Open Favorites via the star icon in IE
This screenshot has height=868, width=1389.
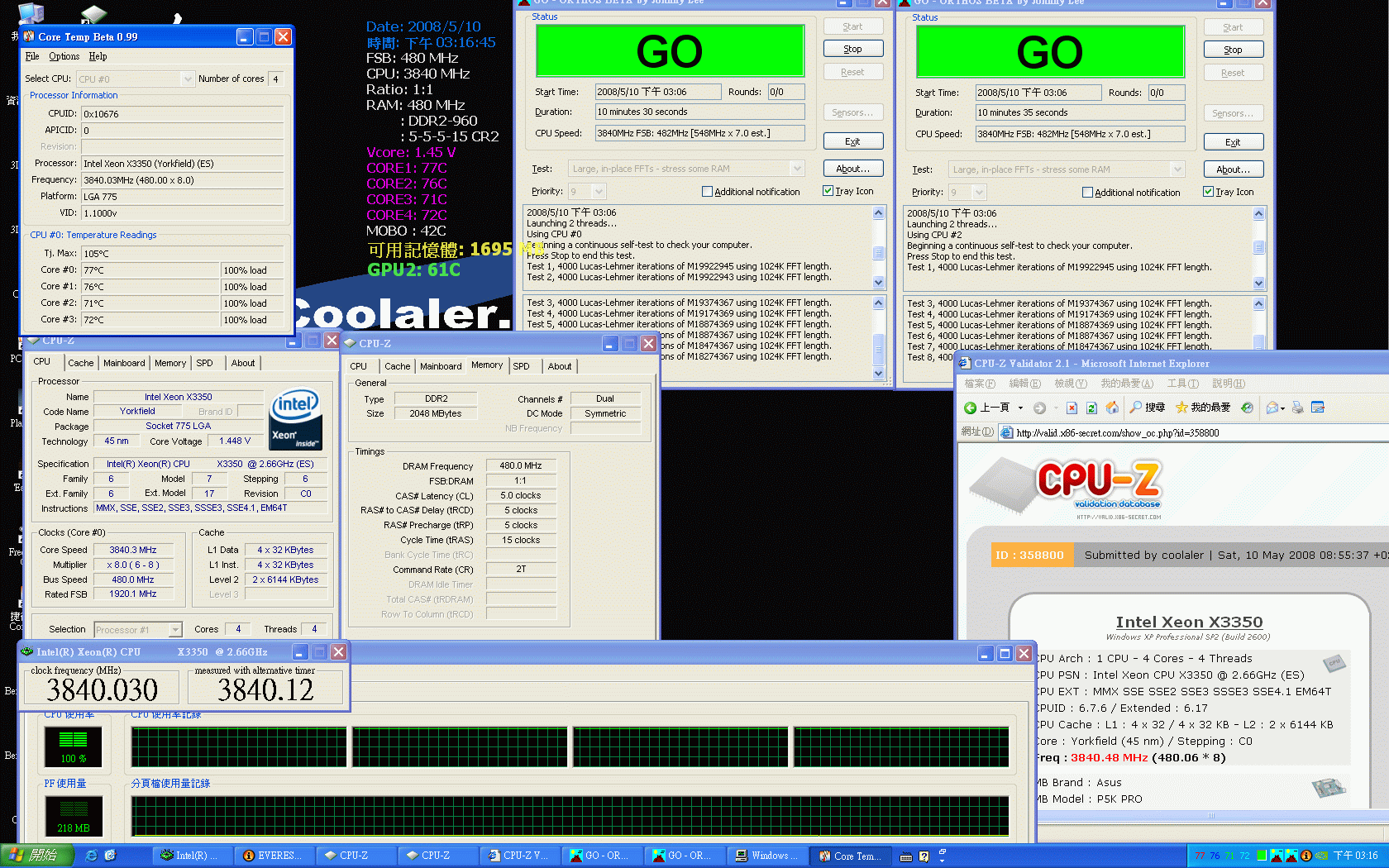click(1181, 408)
